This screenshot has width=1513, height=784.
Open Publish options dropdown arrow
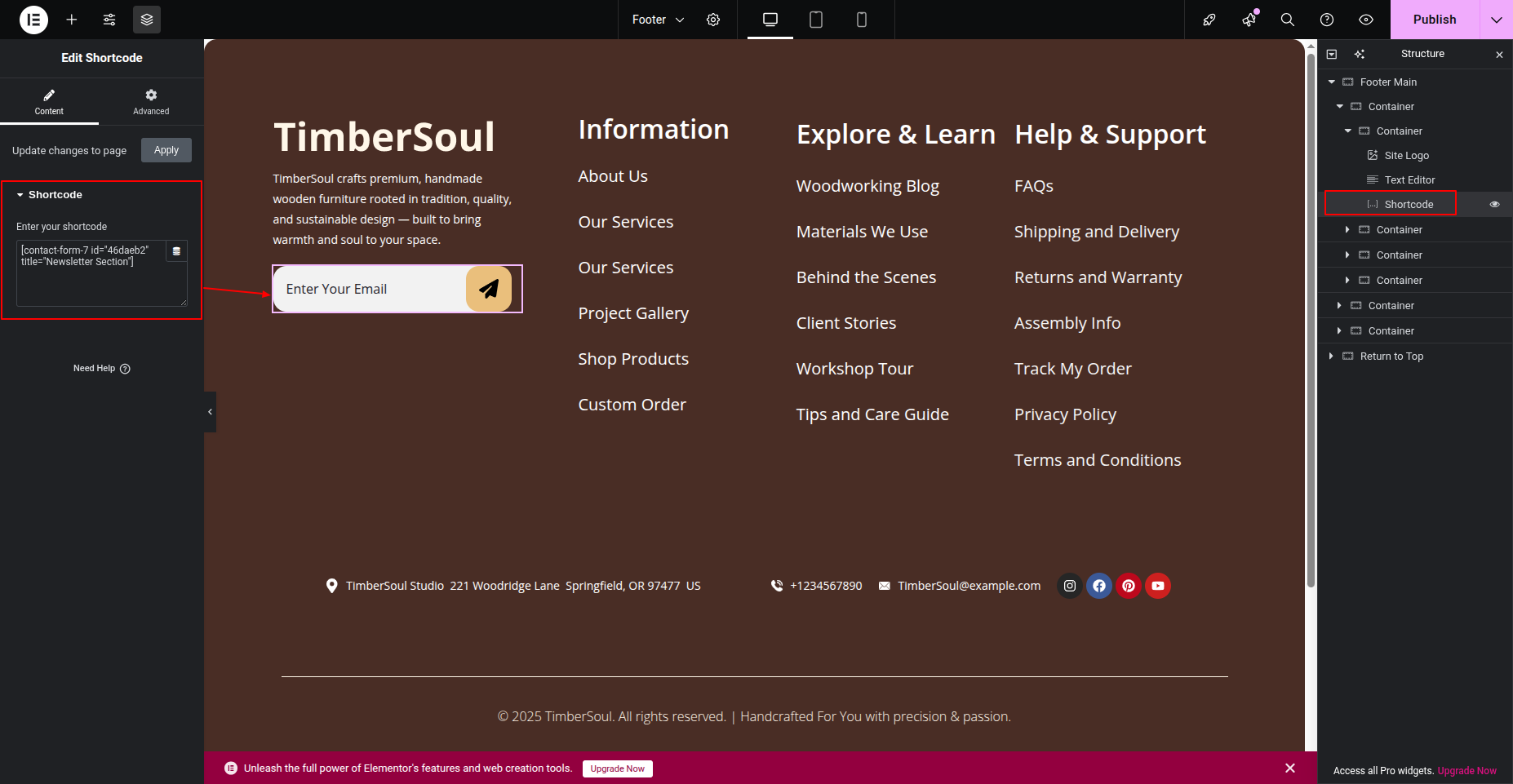1496,20
